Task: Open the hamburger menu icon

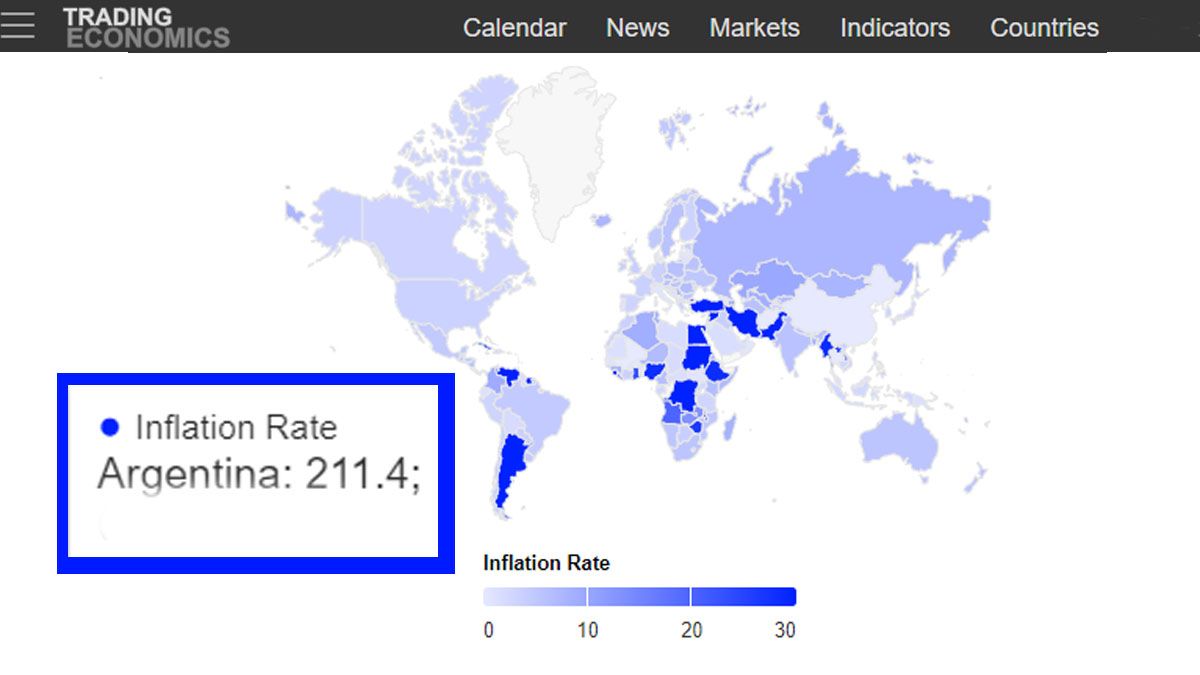Action: tap(17, 26)
